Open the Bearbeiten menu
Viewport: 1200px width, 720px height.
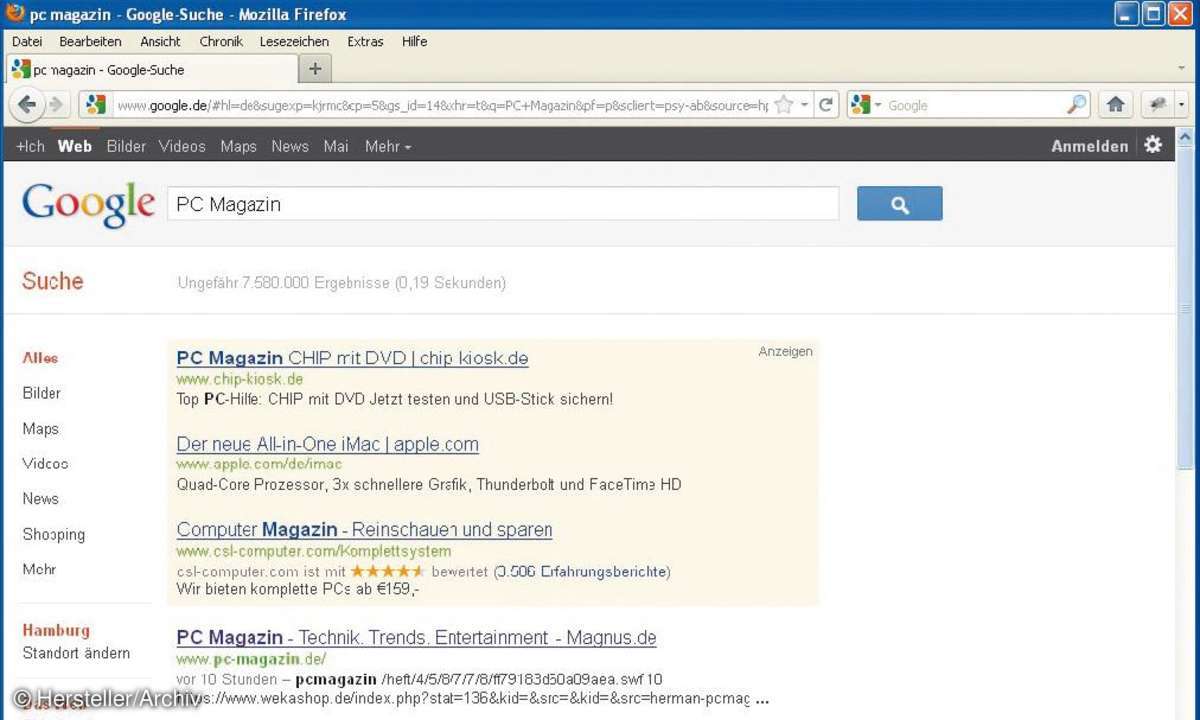(x=90, y=41)
